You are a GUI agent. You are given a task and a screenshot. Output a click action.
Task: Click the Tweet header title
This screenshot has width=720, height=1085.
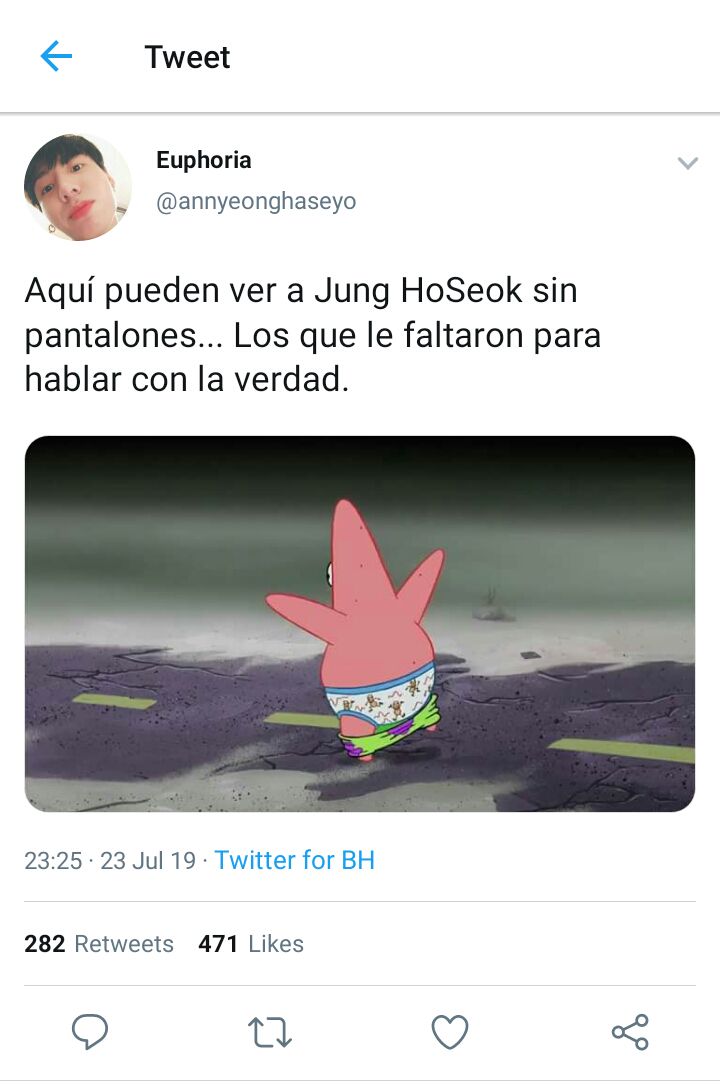click(187, 57)
